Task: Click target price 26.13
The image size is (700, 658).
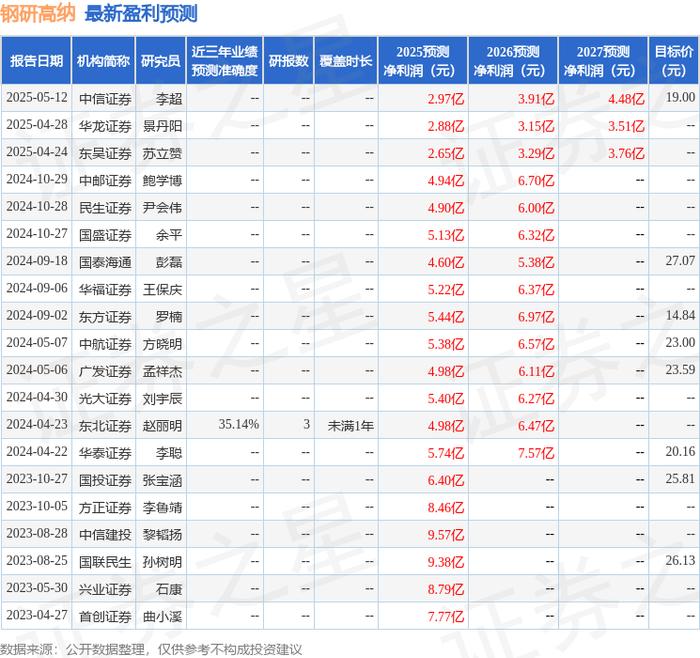Action: [680, 560]
